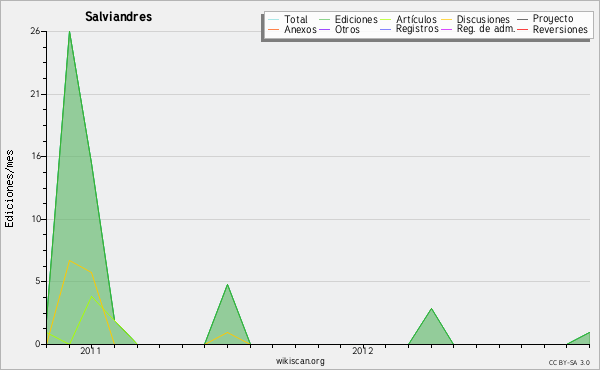Click the y-axis value 26

pos(35,31)
